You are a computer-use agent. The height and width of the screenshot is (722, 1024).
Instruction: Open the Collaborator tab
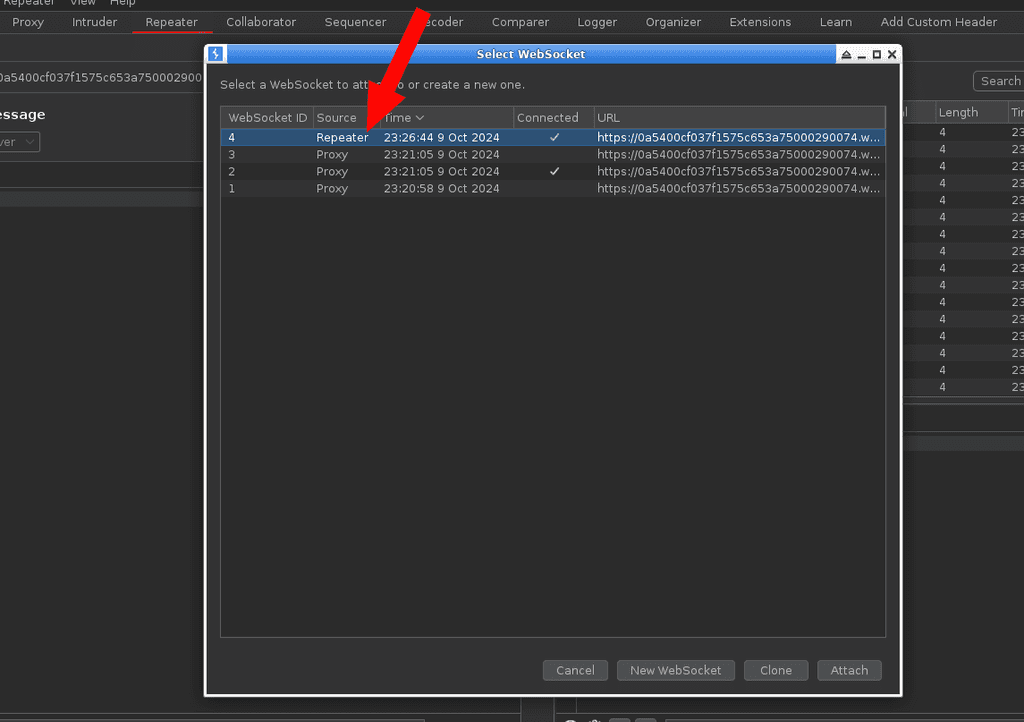[261, 22]
